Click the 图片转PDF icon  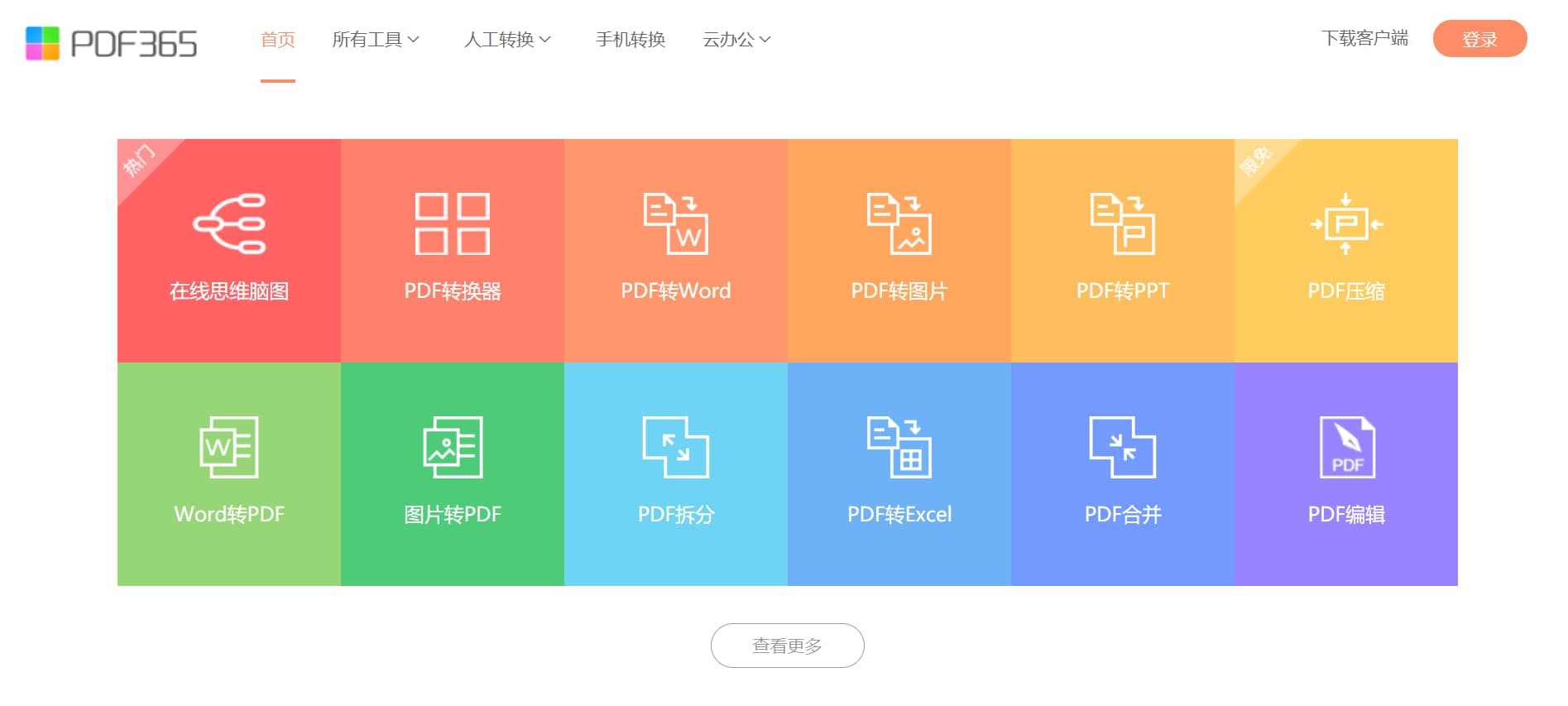(x=453, y=447)
